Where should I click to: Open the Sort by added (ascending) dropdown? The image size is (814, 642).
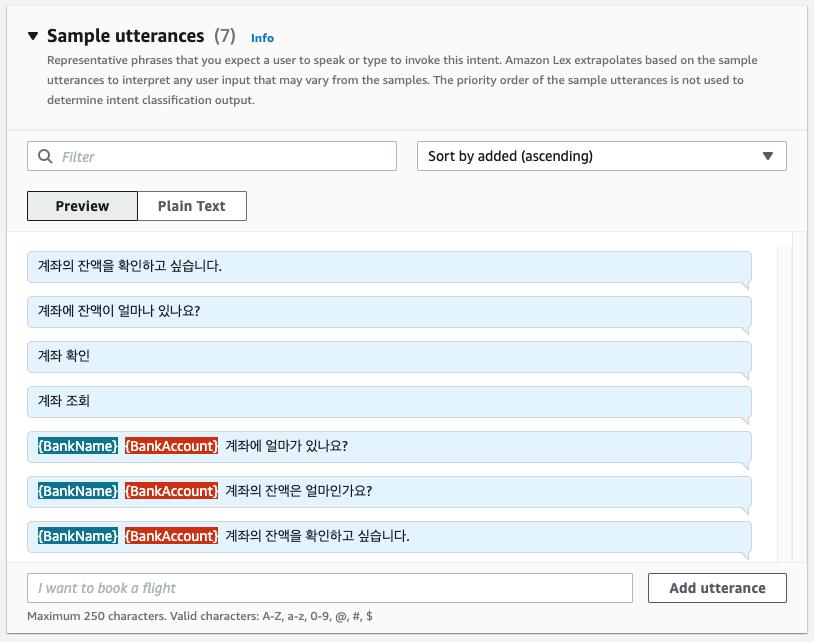602,156
